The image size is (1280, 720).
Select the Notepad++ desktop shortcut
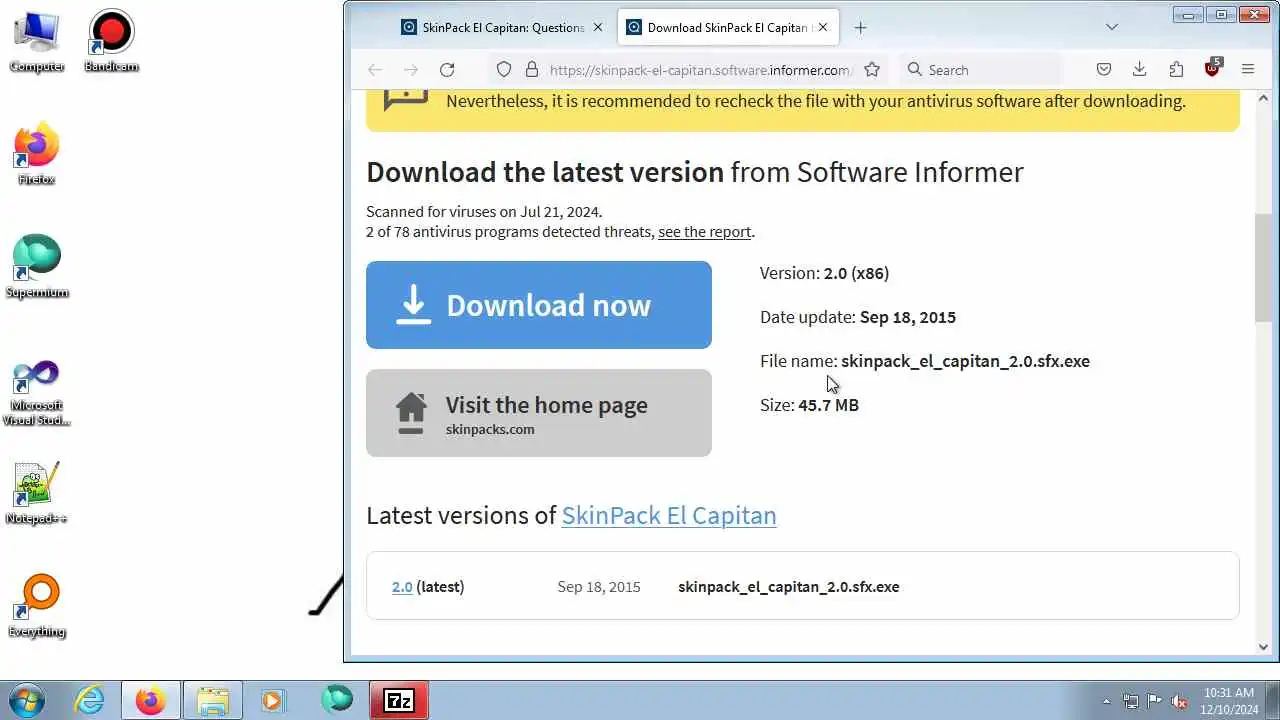tap(37, 493)
